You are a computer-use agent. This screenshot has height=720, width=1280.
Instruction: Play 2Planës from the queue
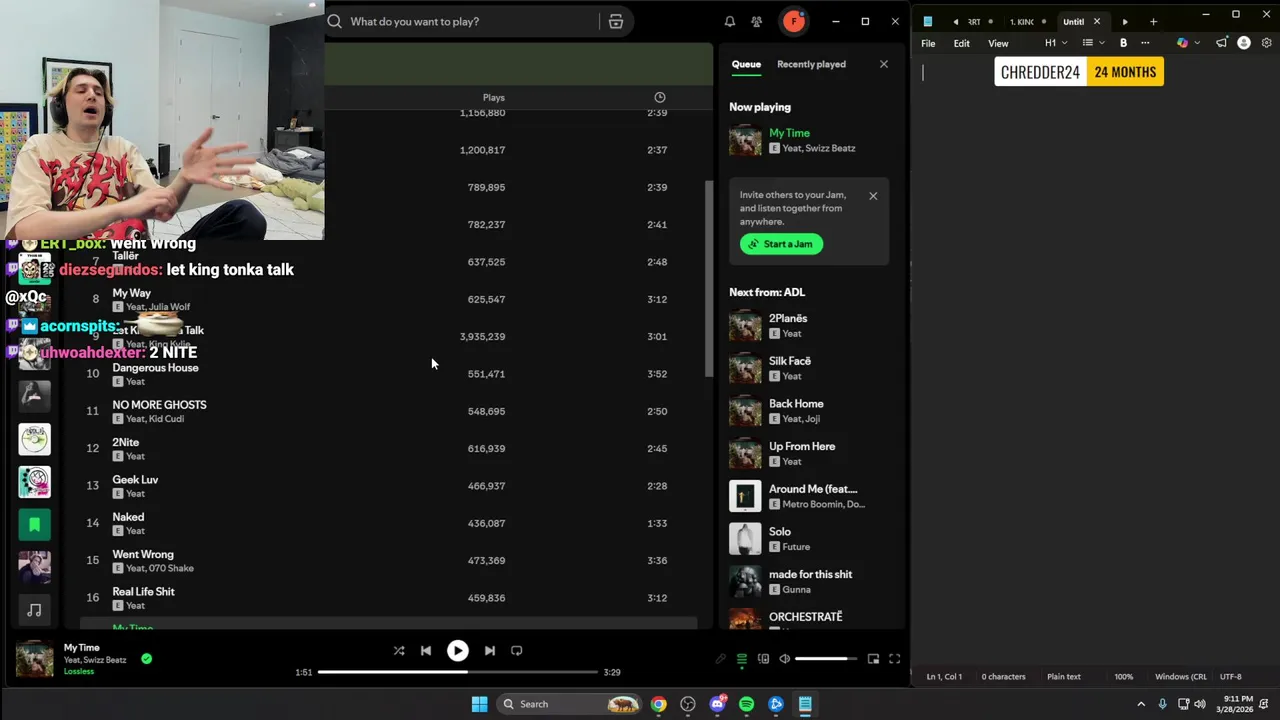808,326
